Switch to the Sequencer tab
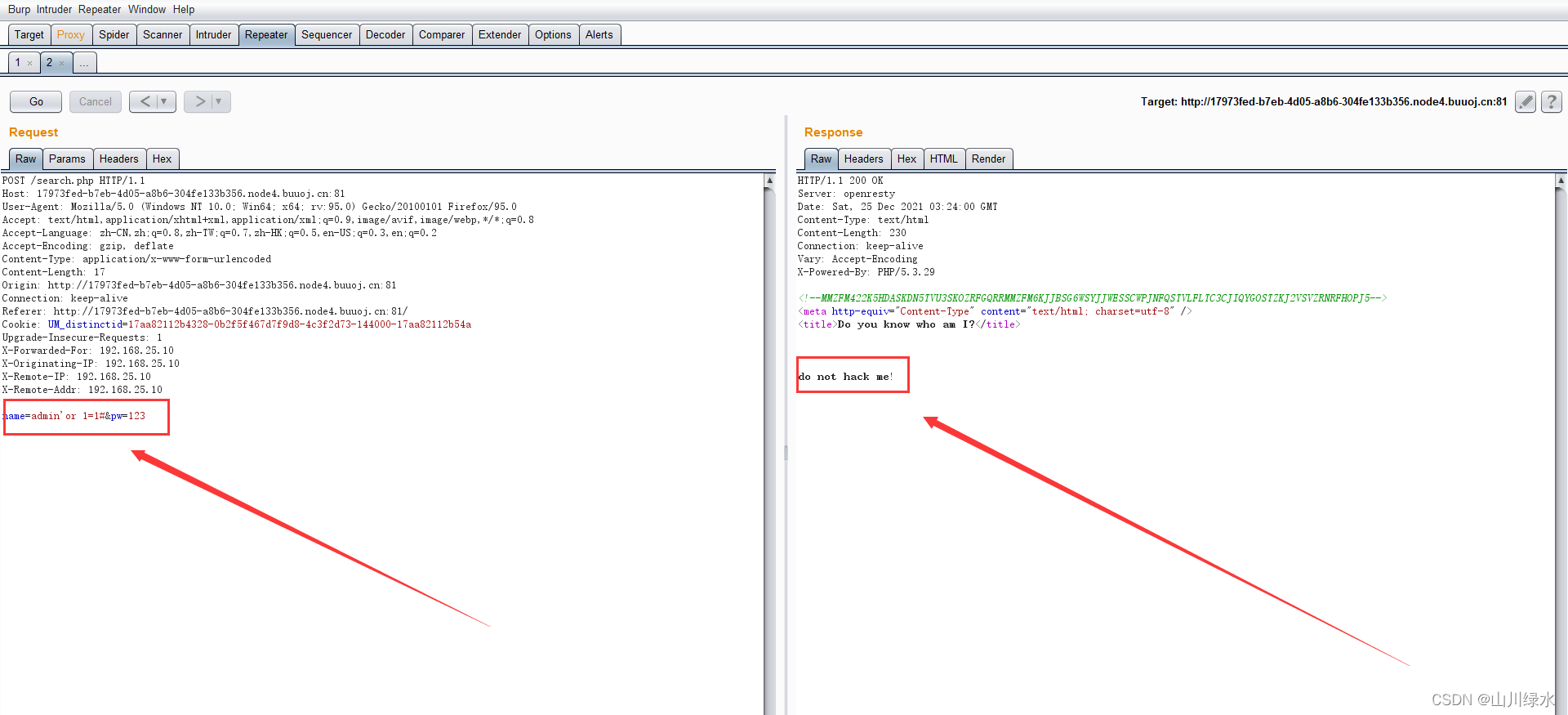The image size is (1568, 715). (327, 34)
